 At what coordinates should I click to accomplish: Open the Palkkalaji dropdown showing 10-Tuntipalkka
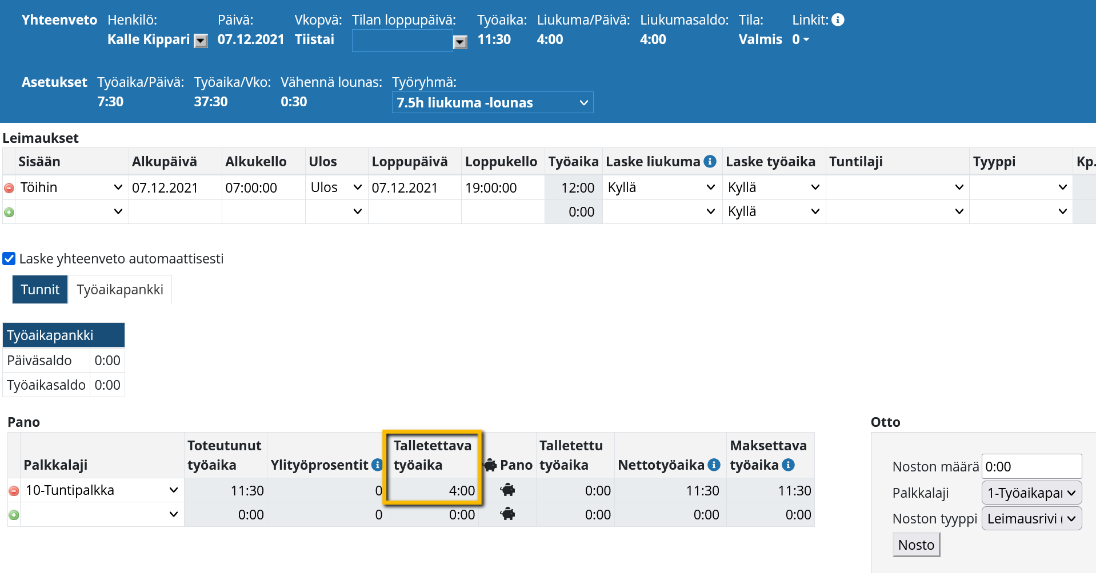pyautogui.click(x=102, y=491)
